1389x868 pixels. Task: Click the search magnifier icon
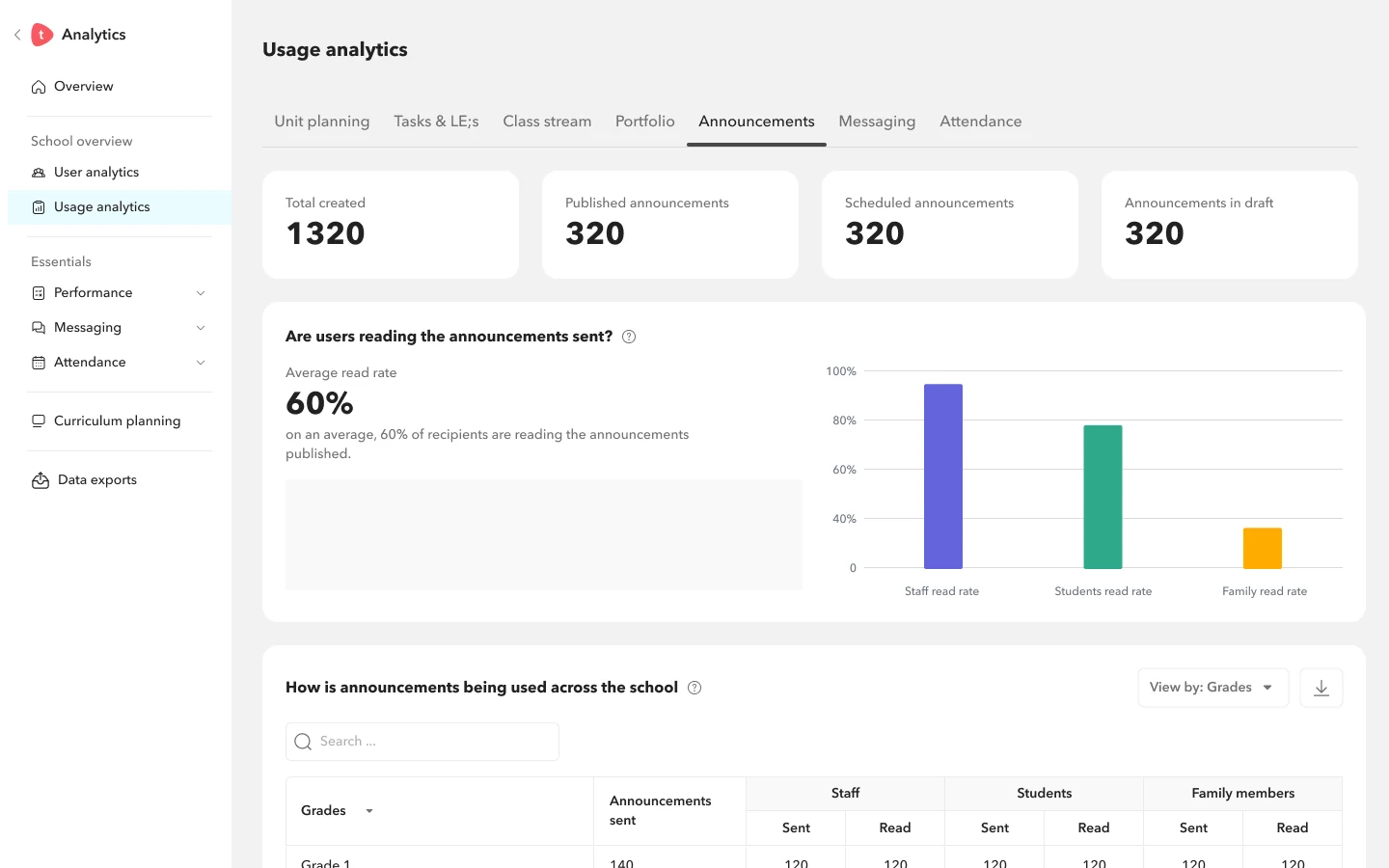pyautogui.click(x=303, y=742)
